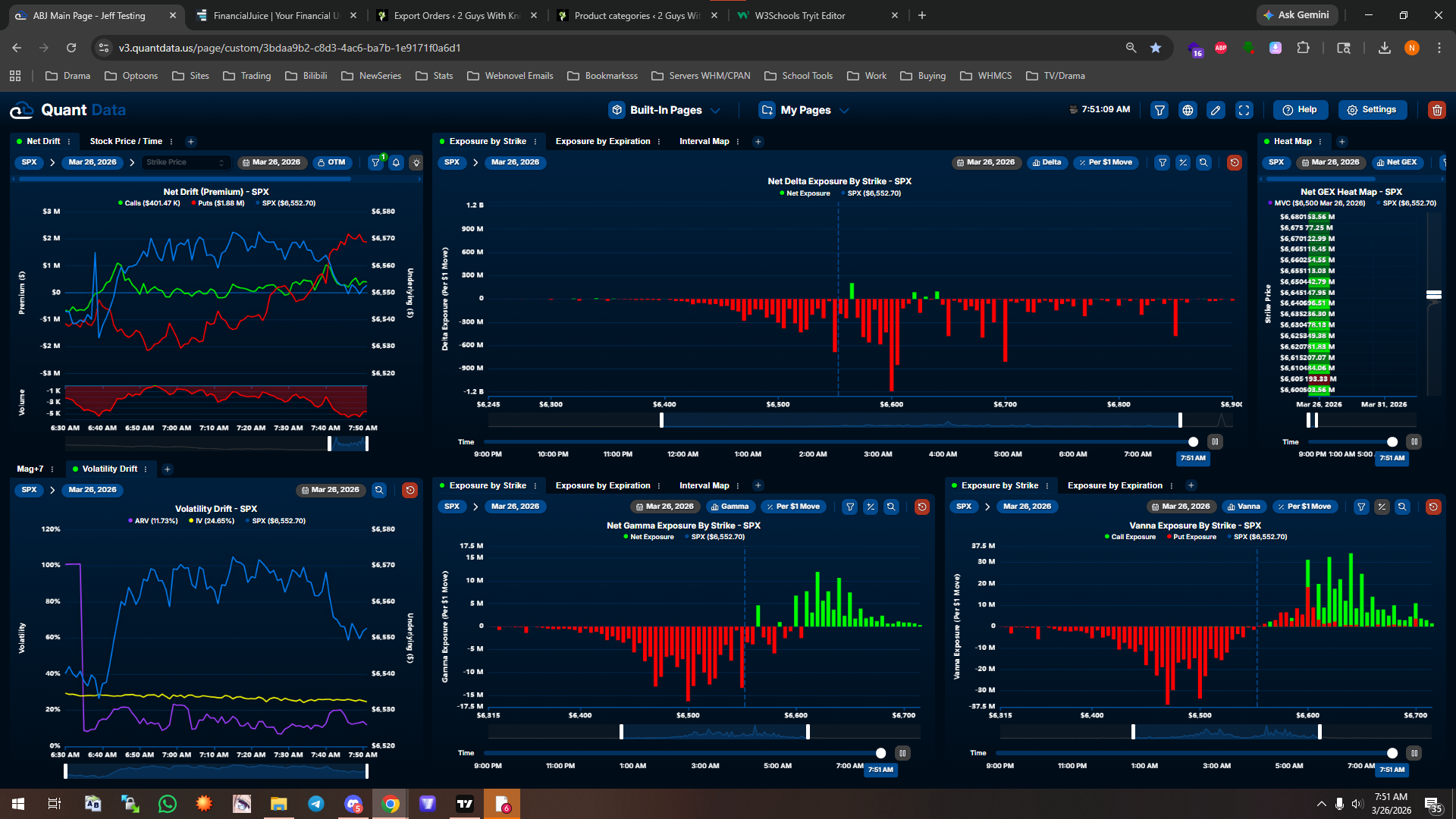Open the Interval Map tab in Delta panel
Image resolution: width=1456 pixels, height=819 pixels.
click(704, 142)
